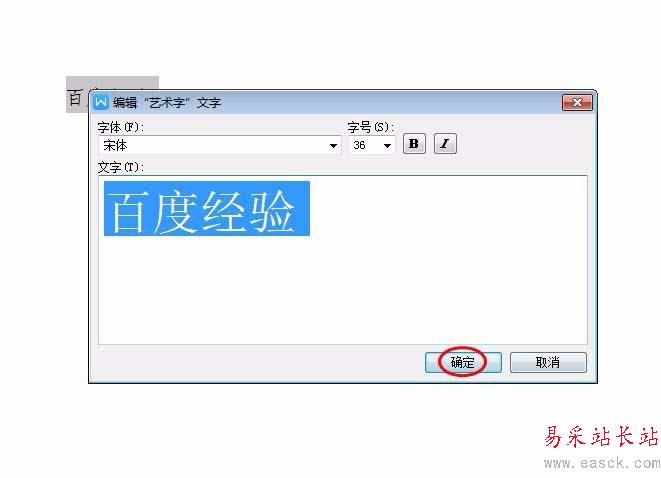Click the highlighted character 百 in the edit box
Image resolution: width=661 pixels, height=478 pixels.
click(x=128, y=211)
